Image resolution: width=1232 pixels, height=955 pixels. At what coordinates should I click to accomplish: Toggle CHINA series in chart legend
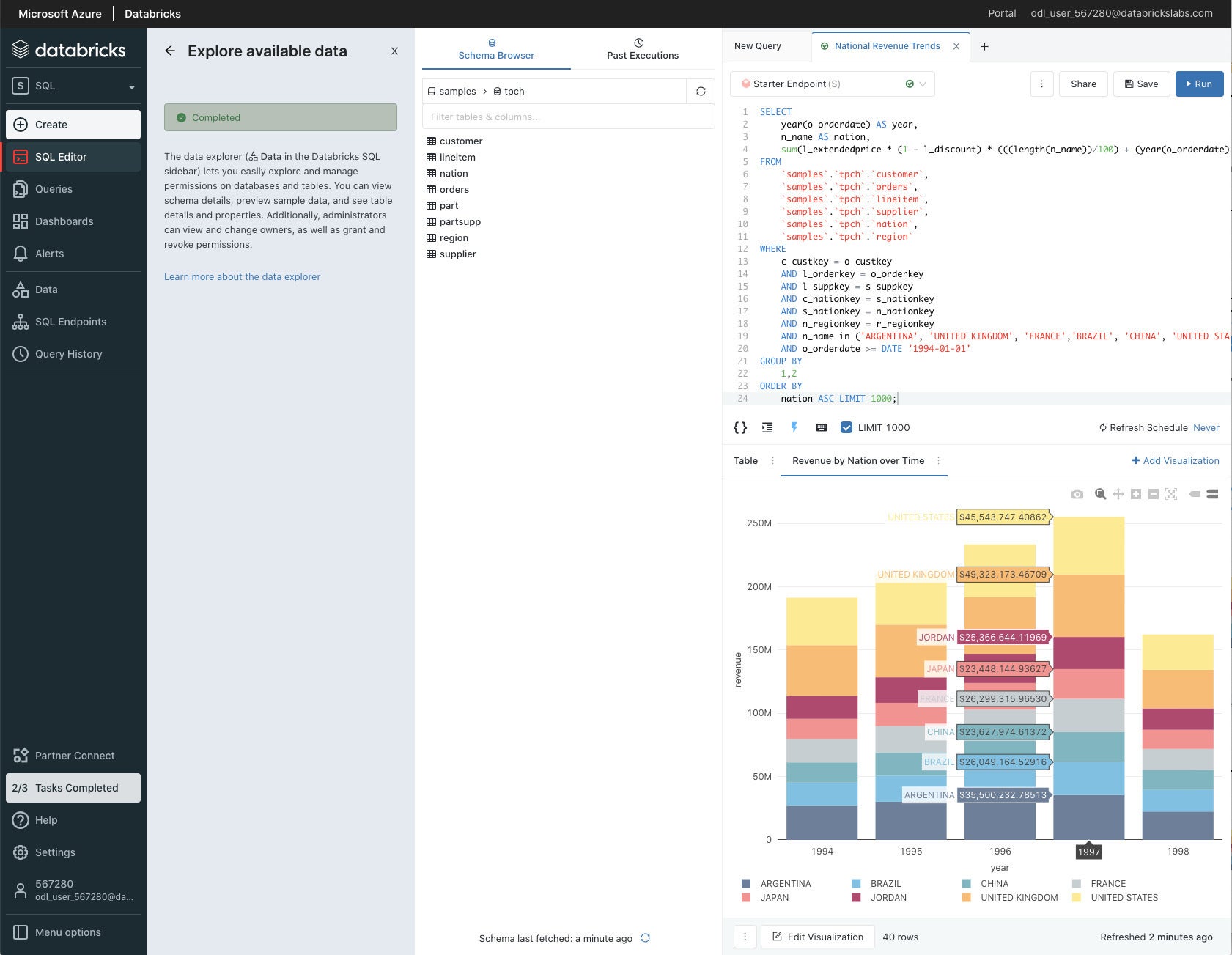[x=985, y=883]
